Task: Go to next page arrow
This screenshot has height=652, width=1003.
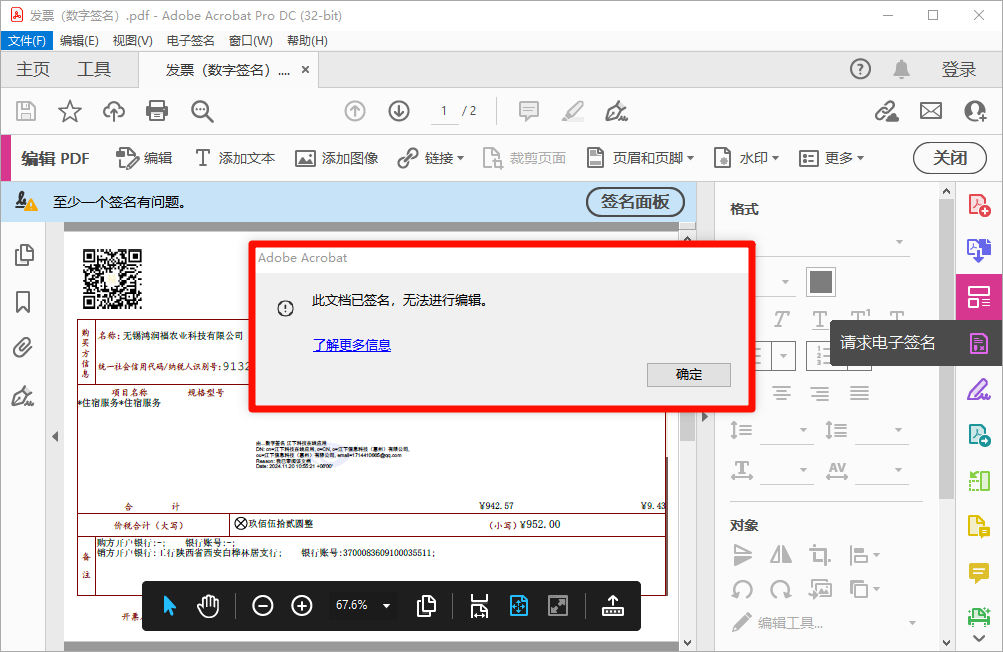Action: coord(399,111)
